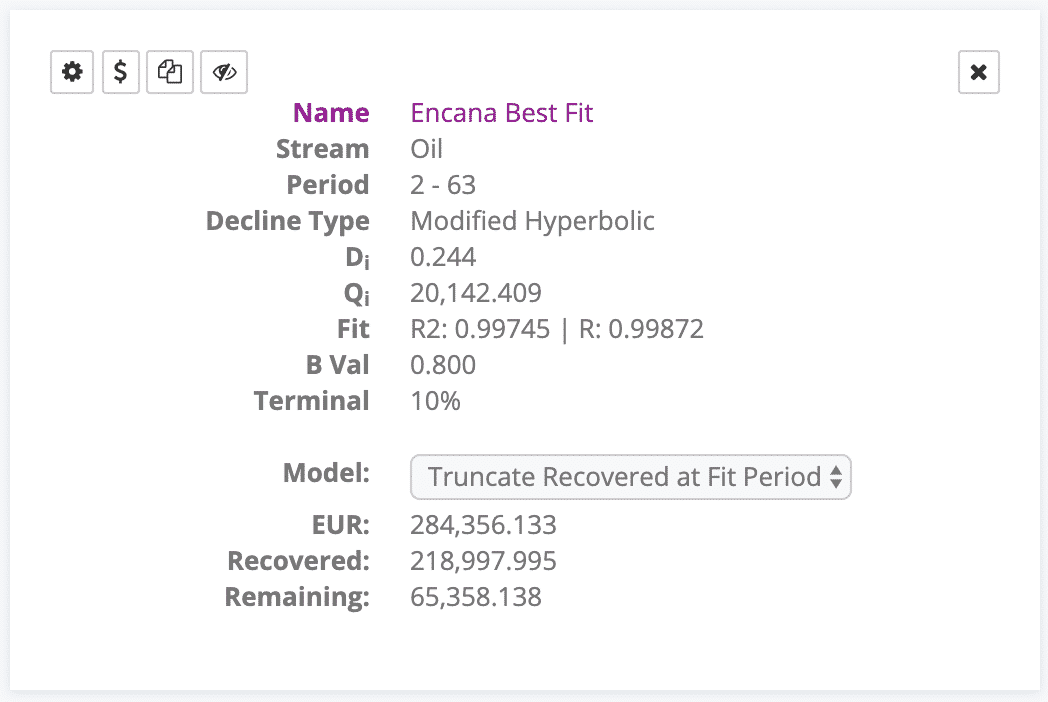Click the Model: field label

click(x=326, y=473)
